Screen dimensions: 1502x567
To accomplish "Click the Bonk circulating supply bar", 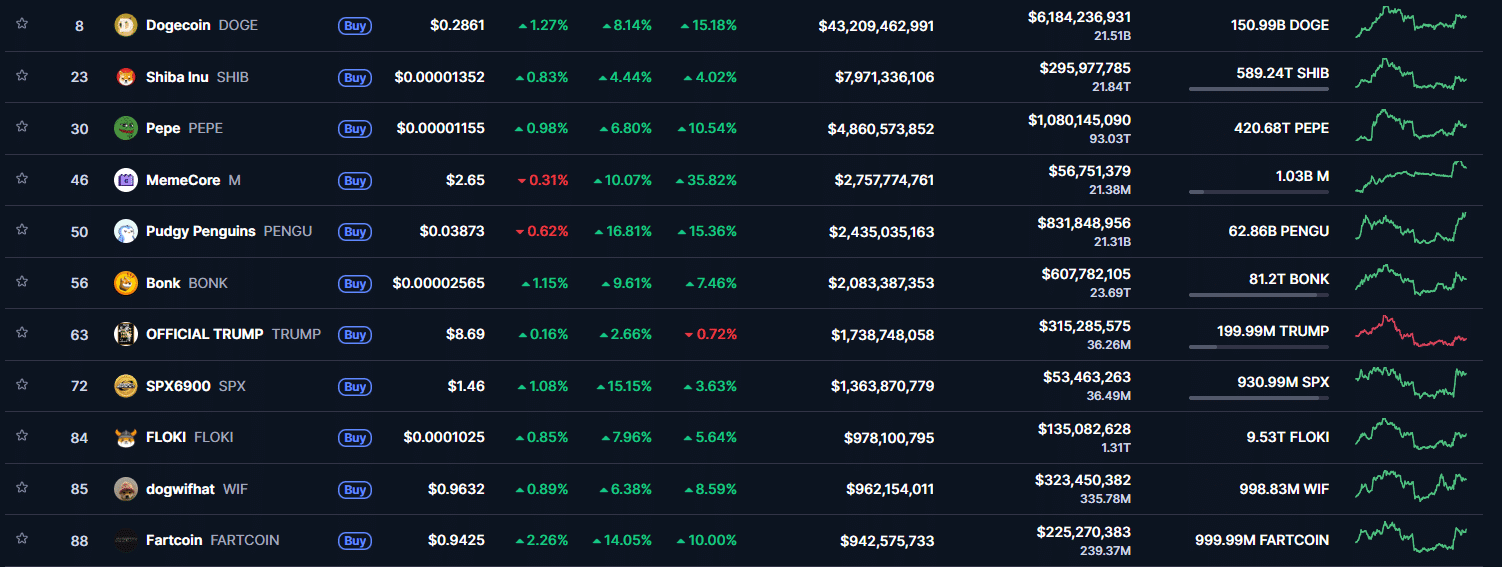I will (1258, 295).
